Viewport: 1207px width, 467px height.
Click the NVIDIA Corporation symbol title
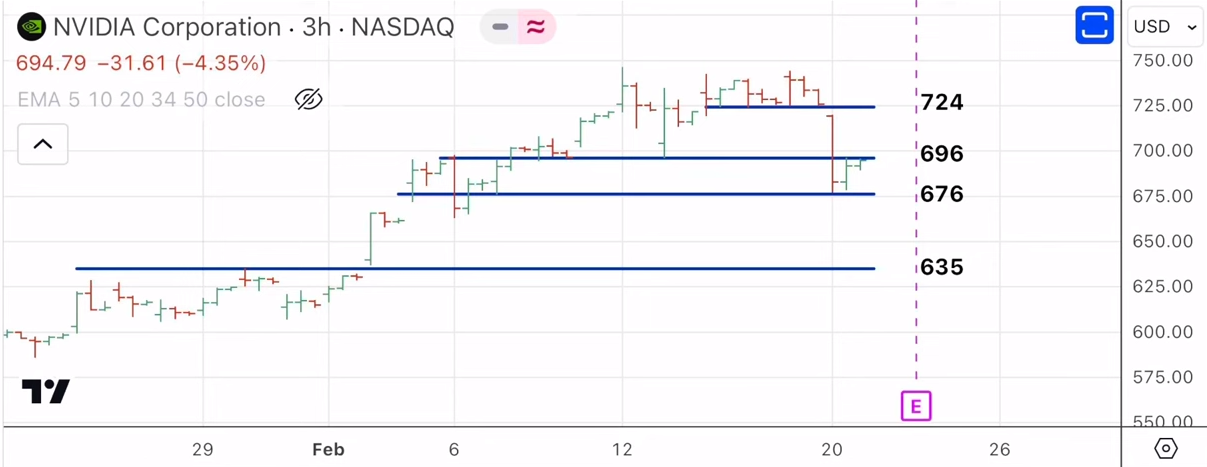[x=167, y=27]
